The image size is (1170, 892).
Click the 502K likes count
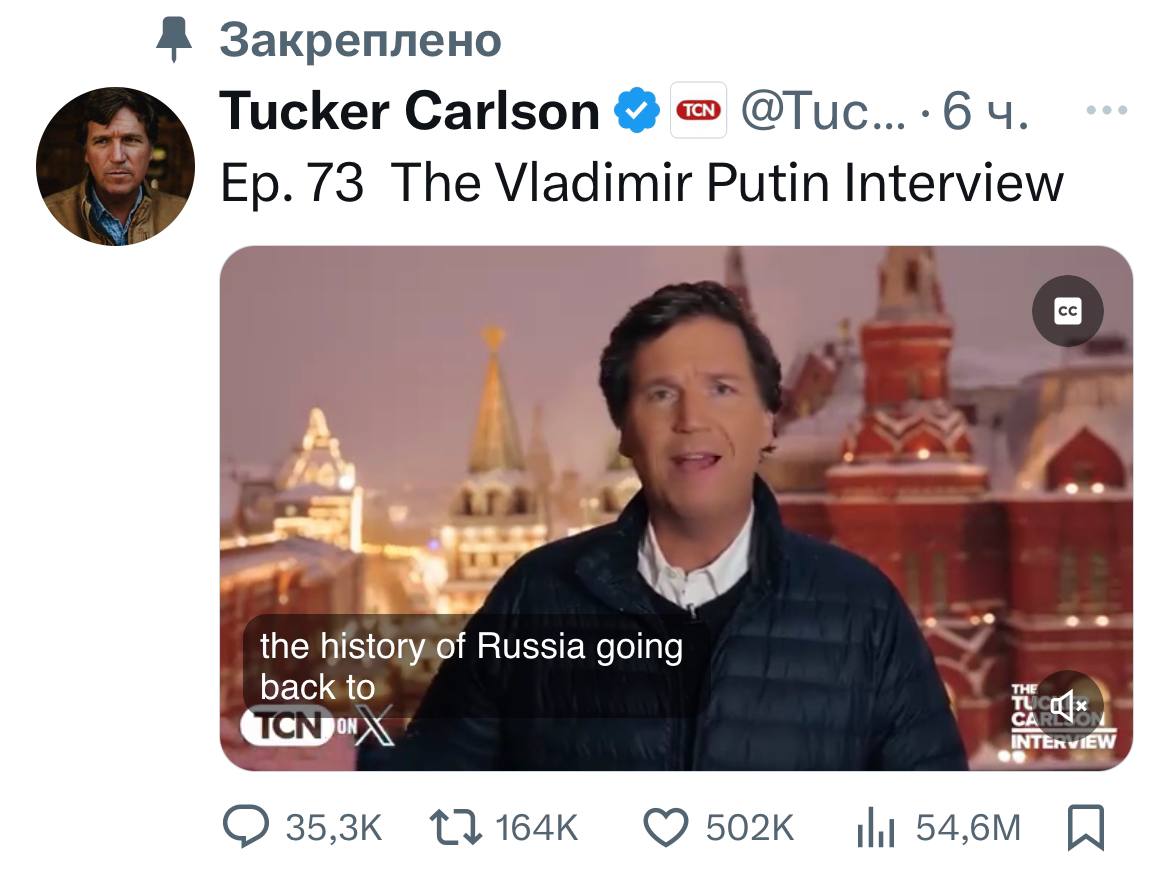(749, 828)
